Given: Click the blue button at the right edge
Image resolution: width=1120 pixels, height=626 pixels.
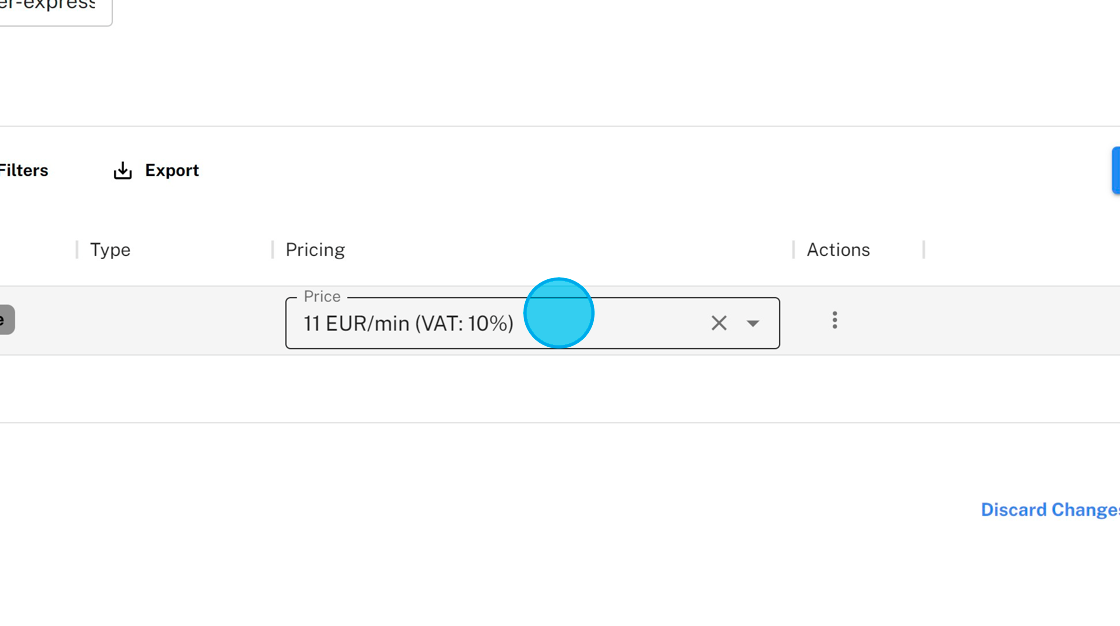Looking at the screenshot, I should [1115, 170].
